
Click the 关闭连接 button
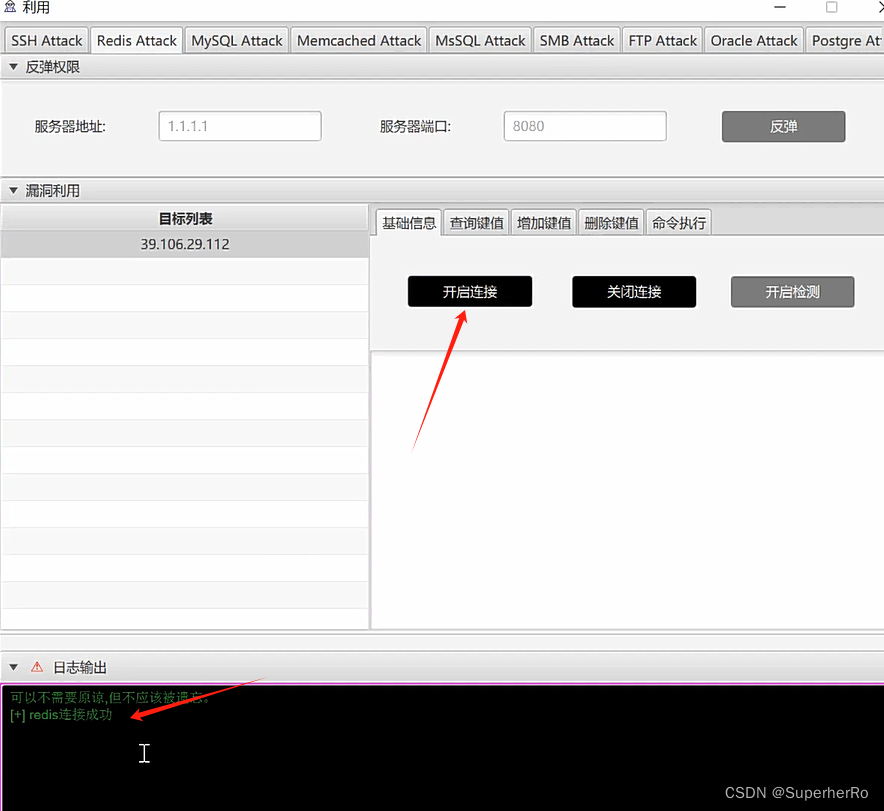coord(634,291)
